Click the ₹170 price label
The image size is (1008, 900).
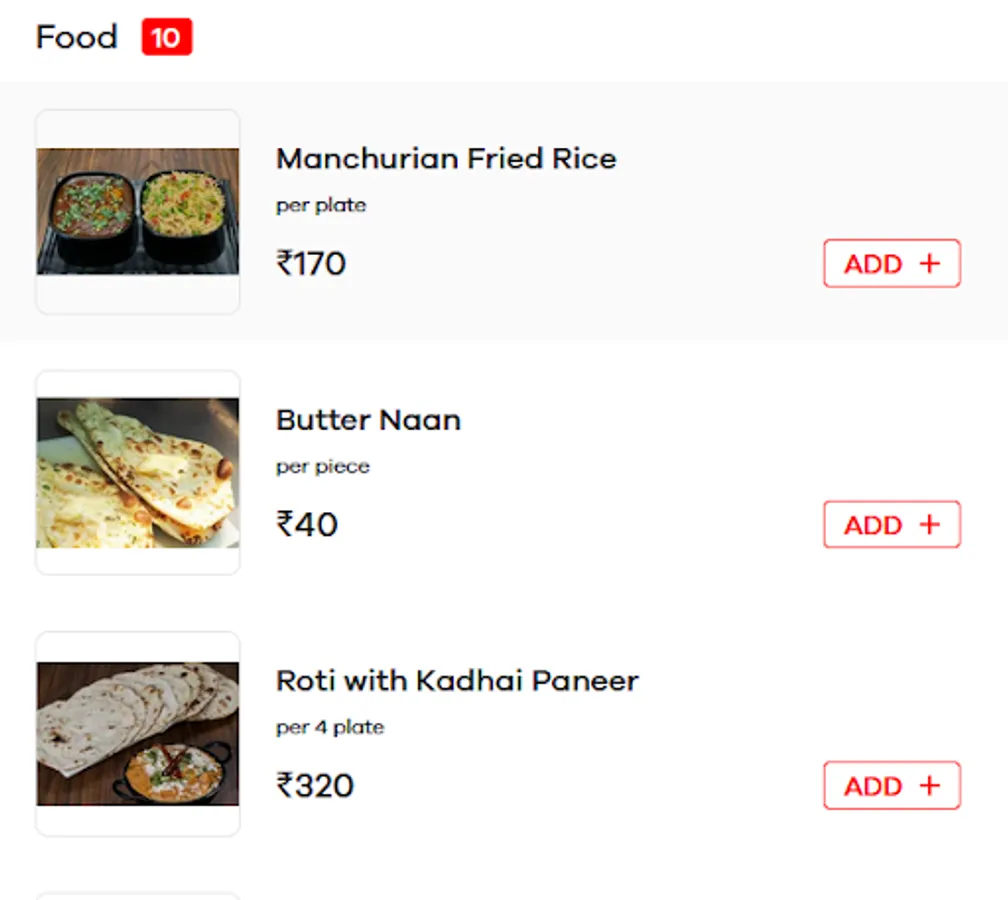pyautogui.click(x=311, y=264)
